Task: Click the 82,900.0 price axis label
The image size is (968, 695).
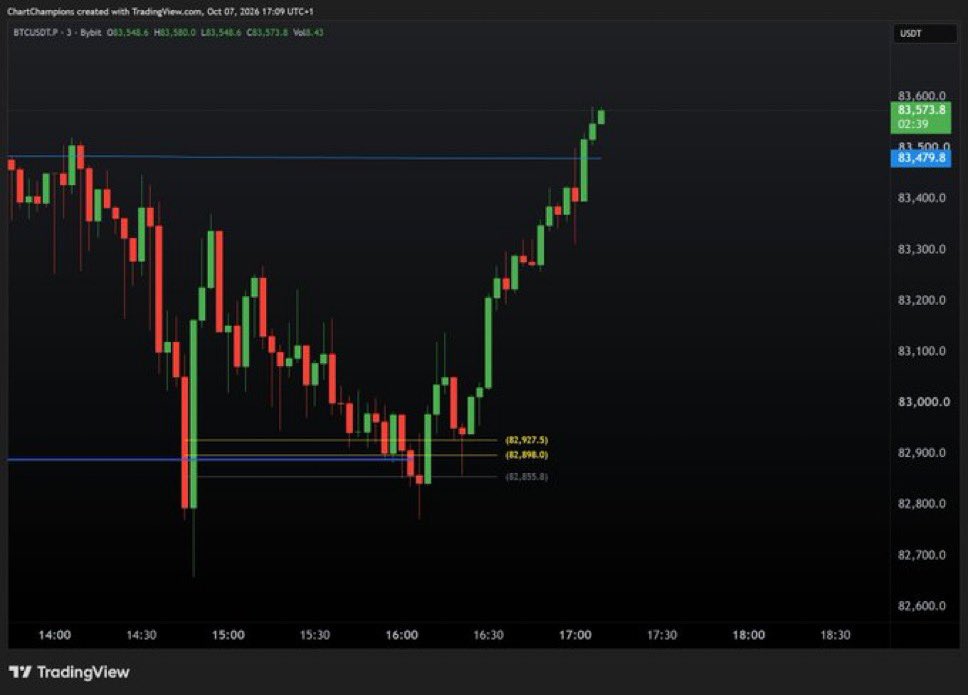Action: pos(921,452)
